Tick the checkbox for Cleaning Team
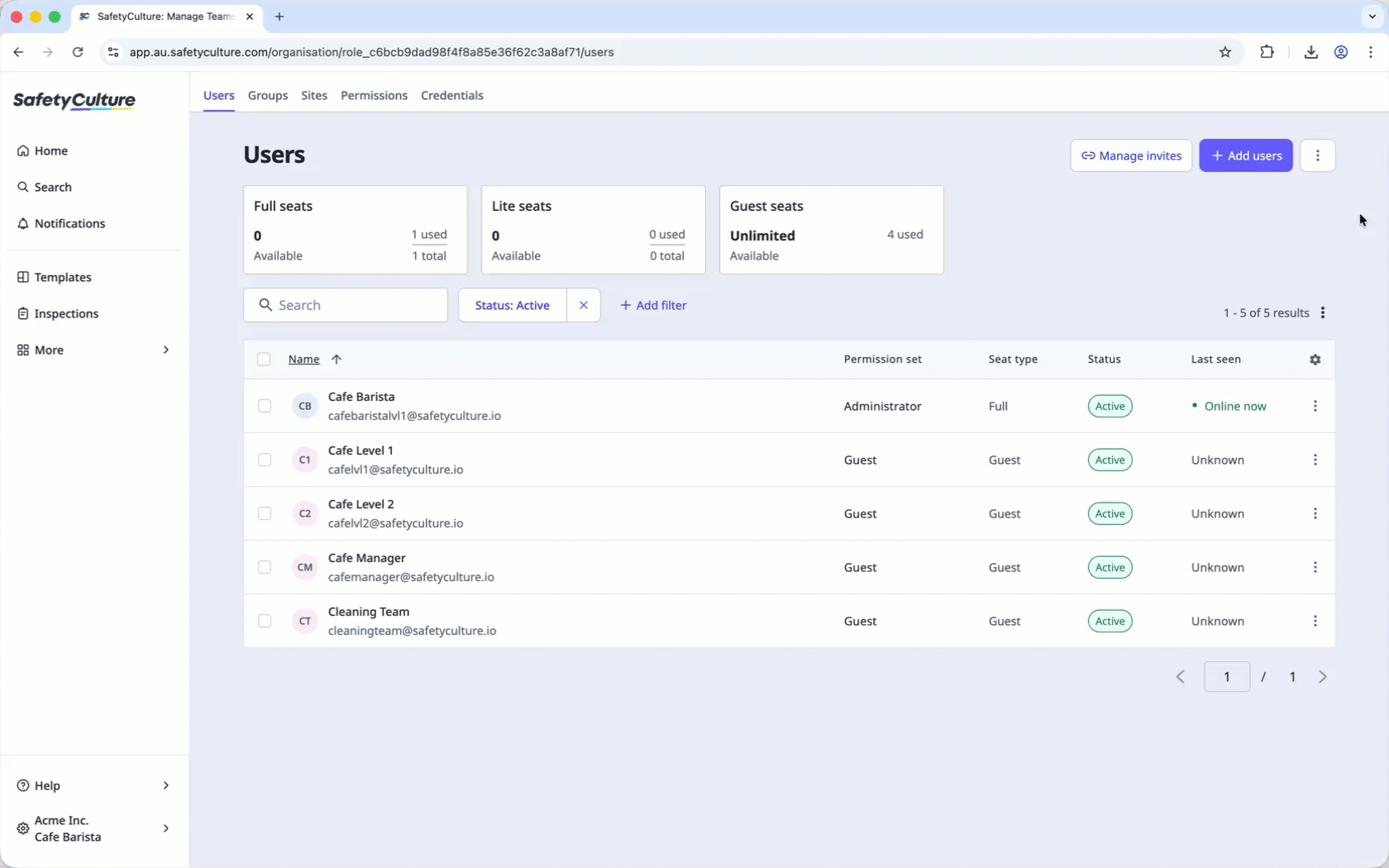This screenshot has height=868, width=1389. pos(265,621)
